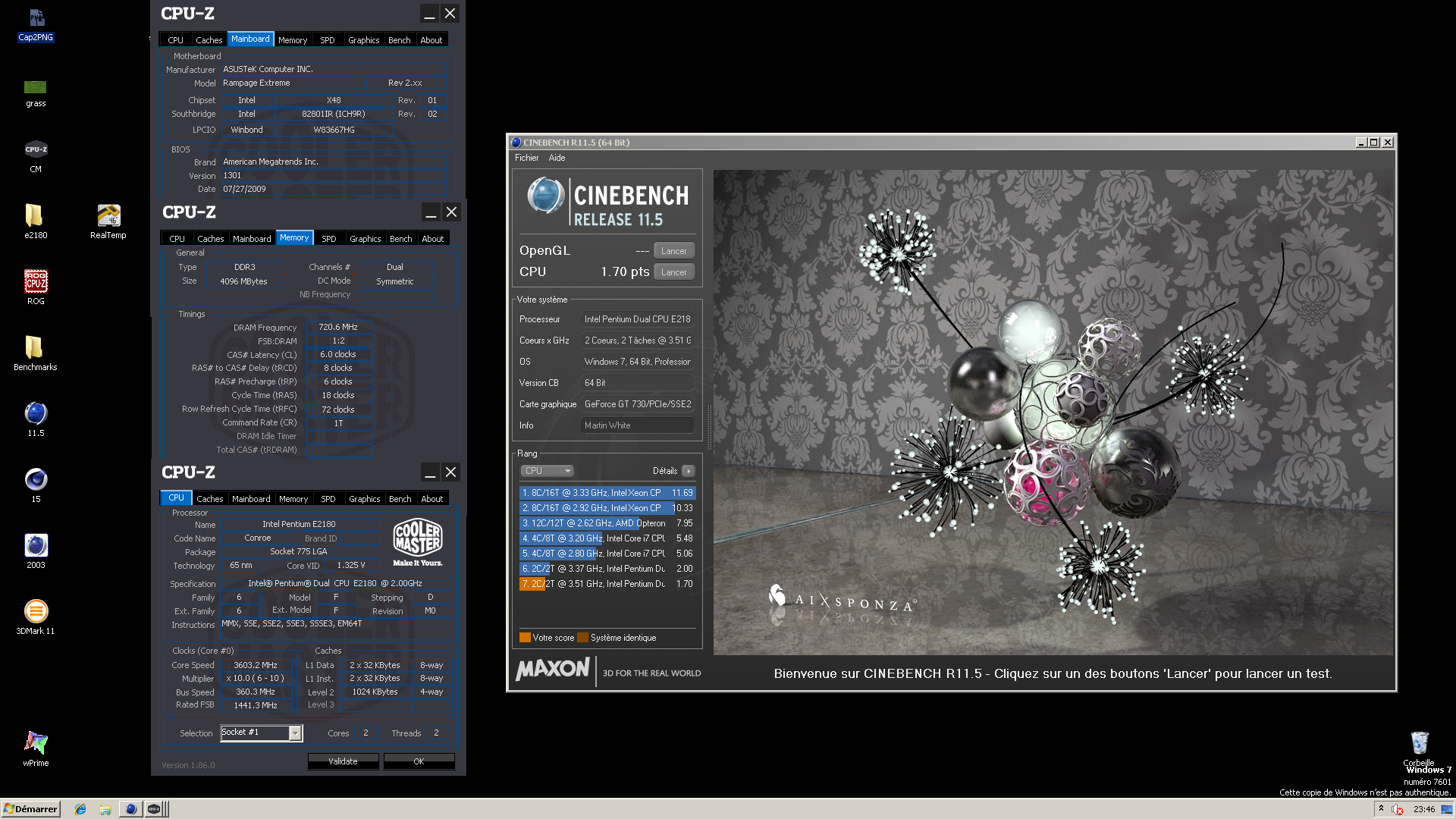Open the Cap2PNG desktop icon
This screenshot has width=1456, height=819.
point(36,24)
